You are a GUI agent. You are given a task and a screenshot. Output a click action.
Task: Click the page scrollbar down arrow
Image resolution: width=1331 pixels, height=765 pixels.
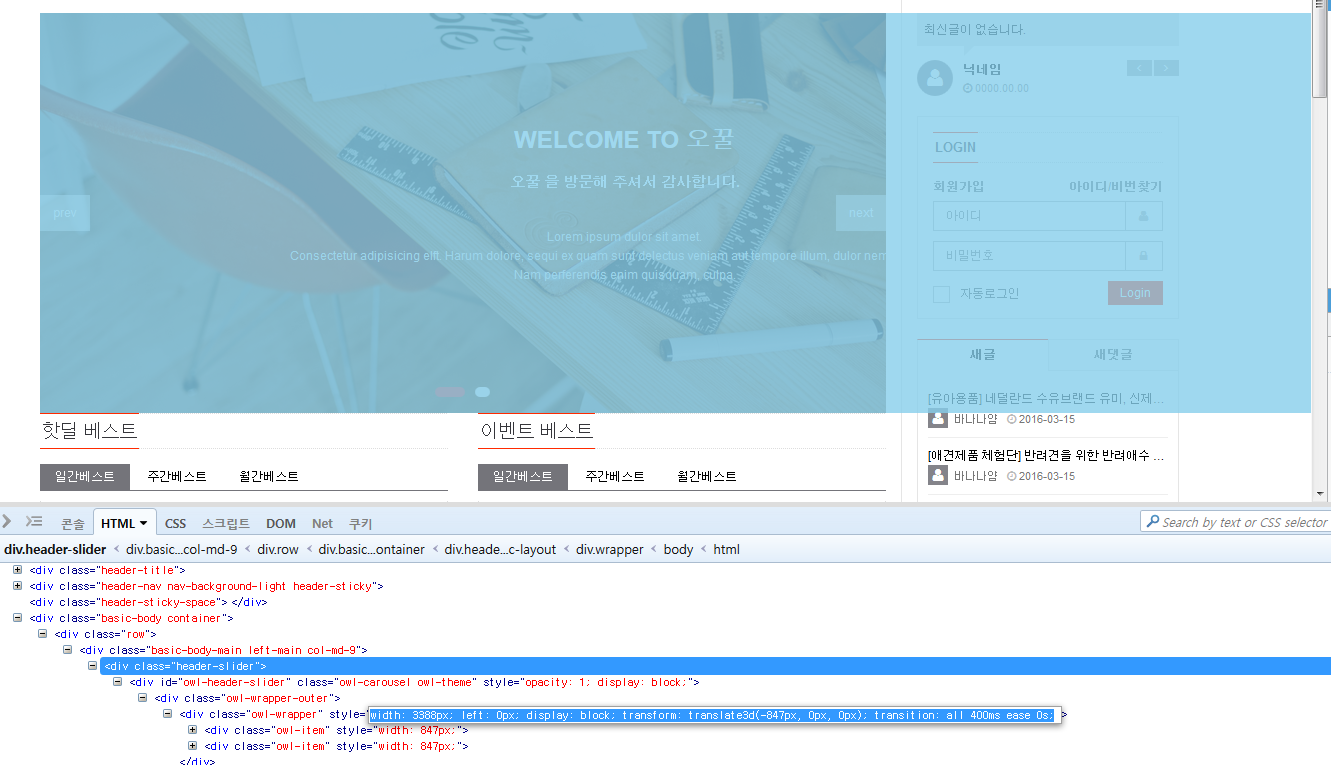tap(1321, 492)
